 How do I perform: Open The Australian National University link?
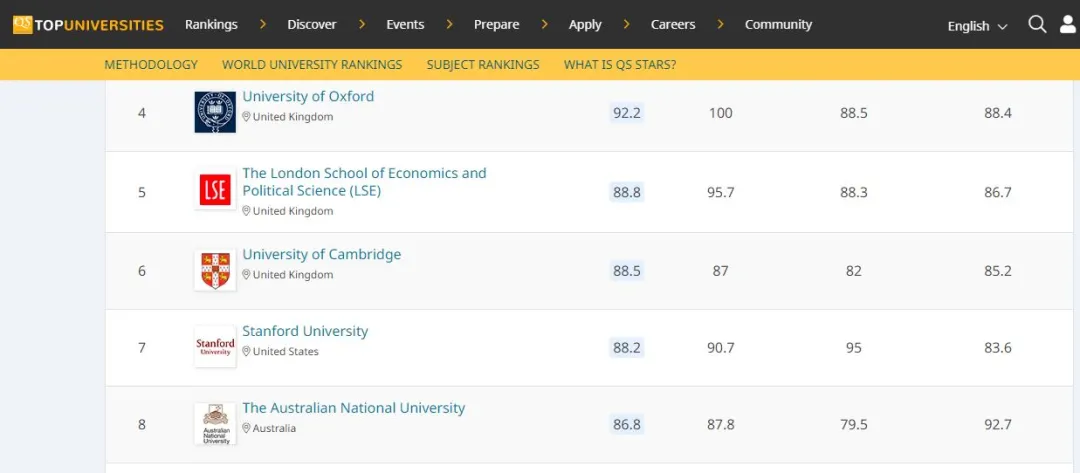[353, 408]
